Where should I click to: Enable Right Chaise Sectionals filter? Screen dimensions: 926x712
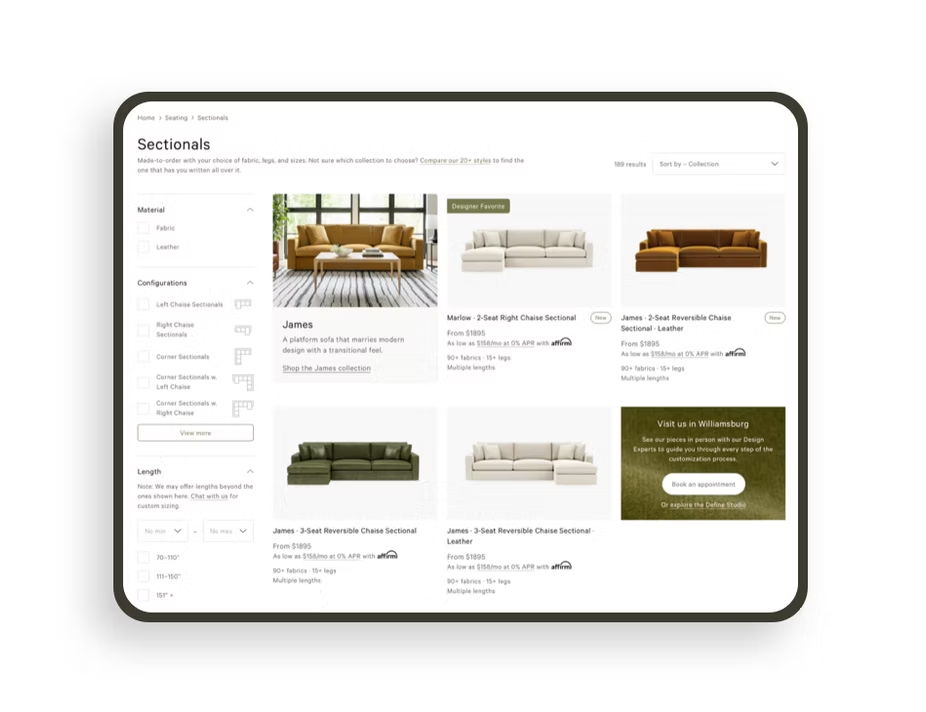tap(143, 329)
